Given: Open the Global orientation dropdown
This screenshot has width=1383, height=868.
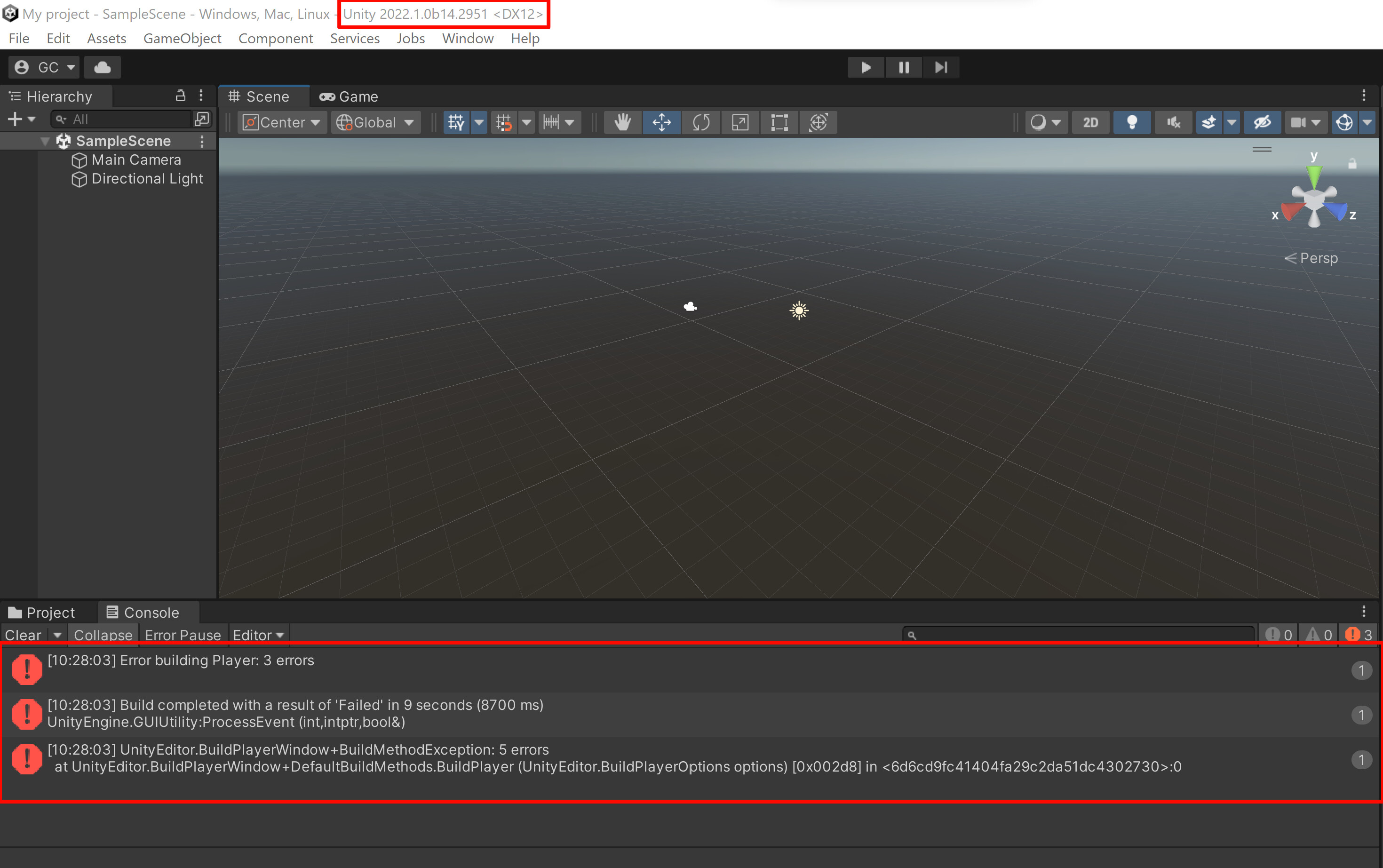Looking at the screenshot, I should tap(375, 122).
